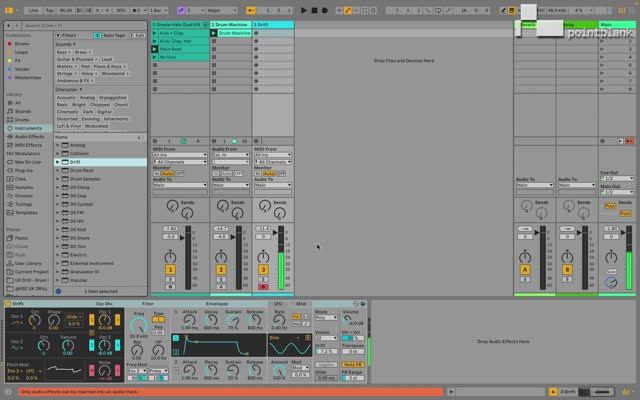Arm track 3 Drift for recording
This screenshot has width=640, height=400.
click(x=263, y=287)
